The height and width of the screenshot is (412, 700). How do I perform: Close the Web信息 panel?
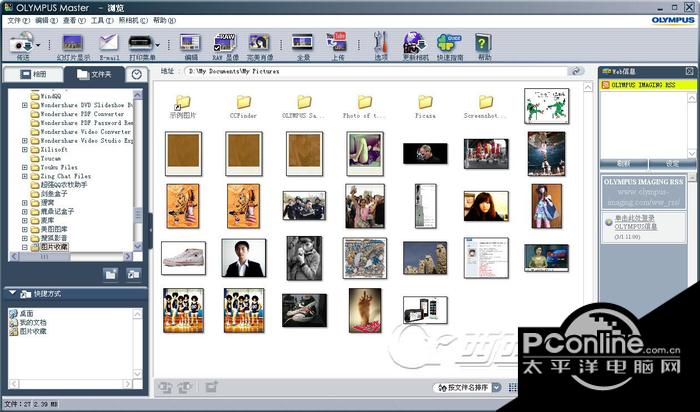[689, 71]
